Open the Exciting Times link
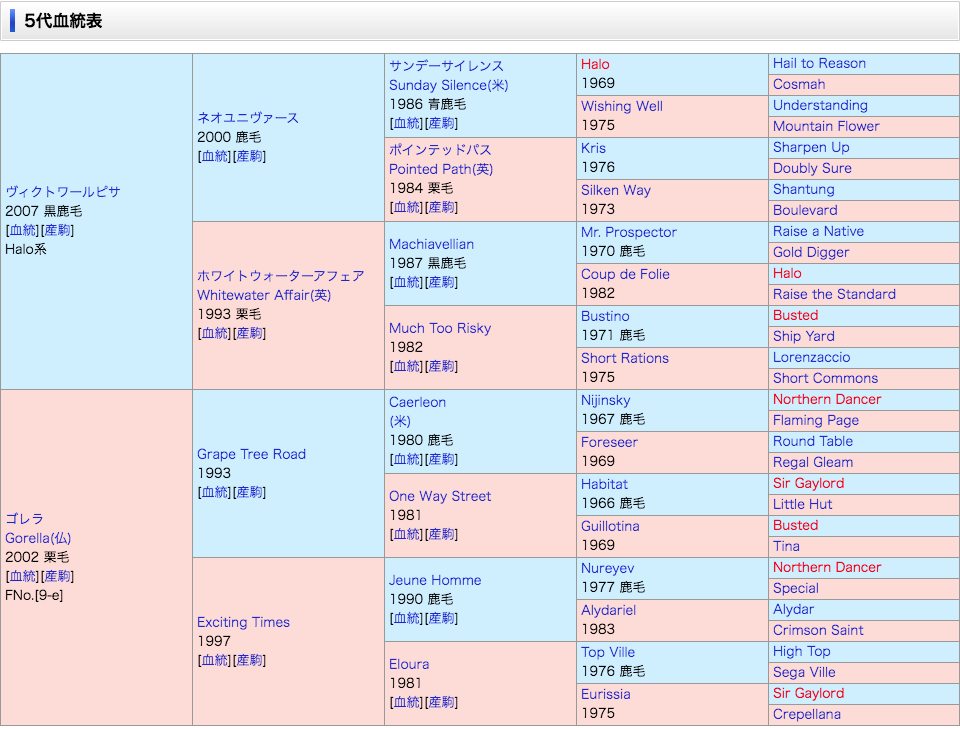Viewport: 960px width, 729px height. 244,622
